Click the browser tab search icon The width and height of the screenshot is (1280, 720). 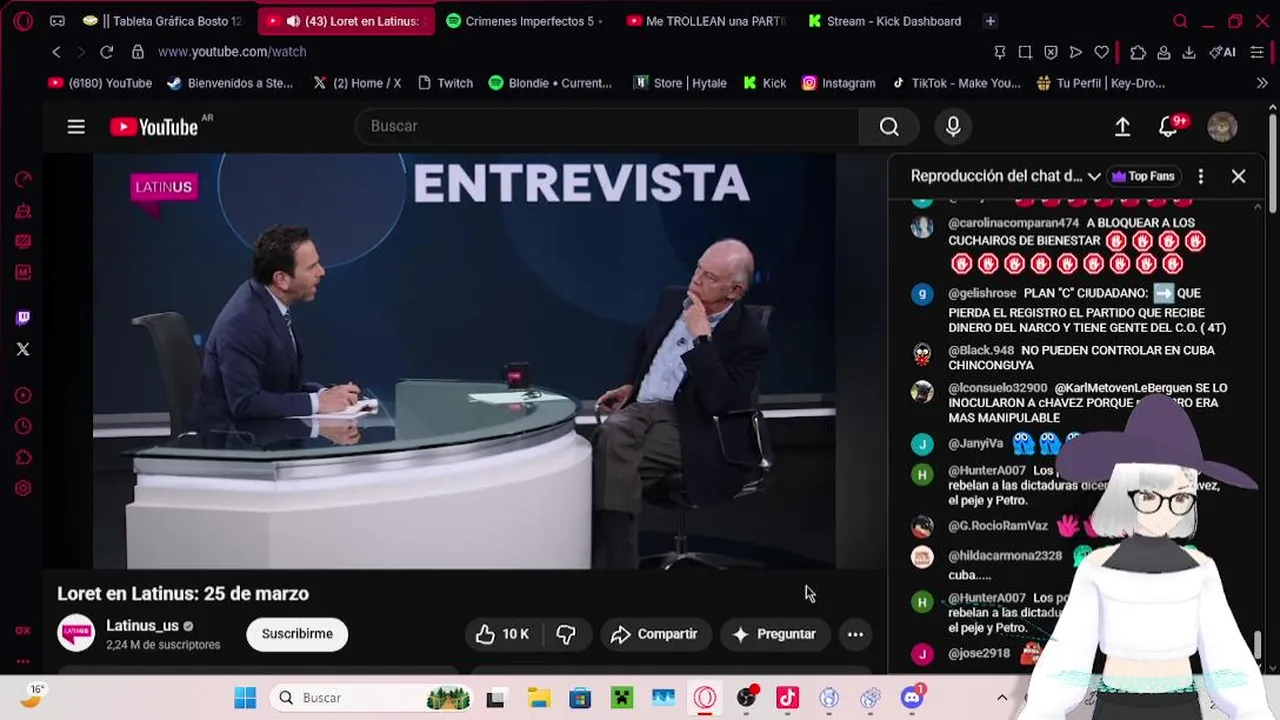click(1180, 21)
